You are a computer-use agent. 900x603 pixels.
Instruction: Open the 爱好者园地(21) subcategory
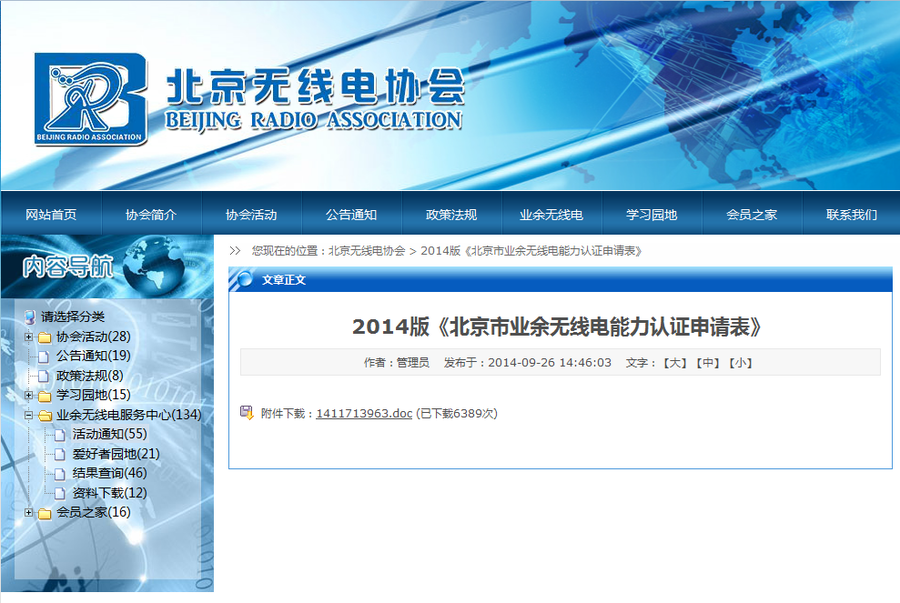pos(116,454)
